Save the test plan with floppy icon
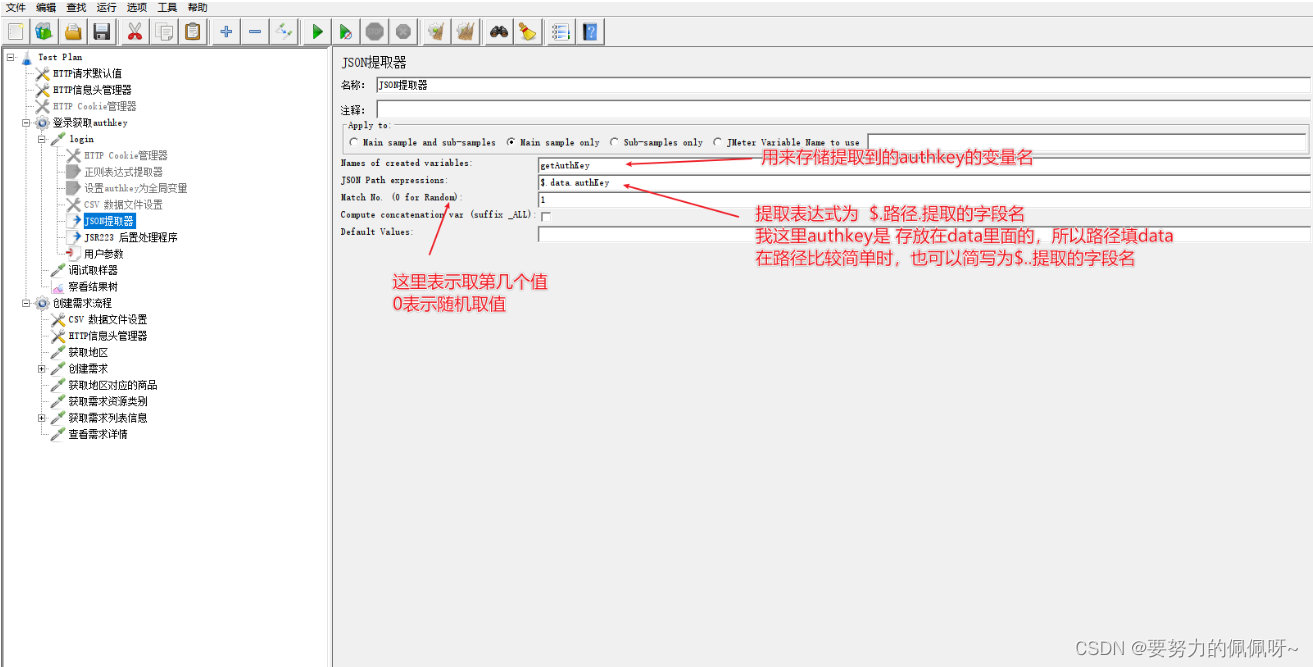This screenshot has width=1313, height=667. point(101,32)
